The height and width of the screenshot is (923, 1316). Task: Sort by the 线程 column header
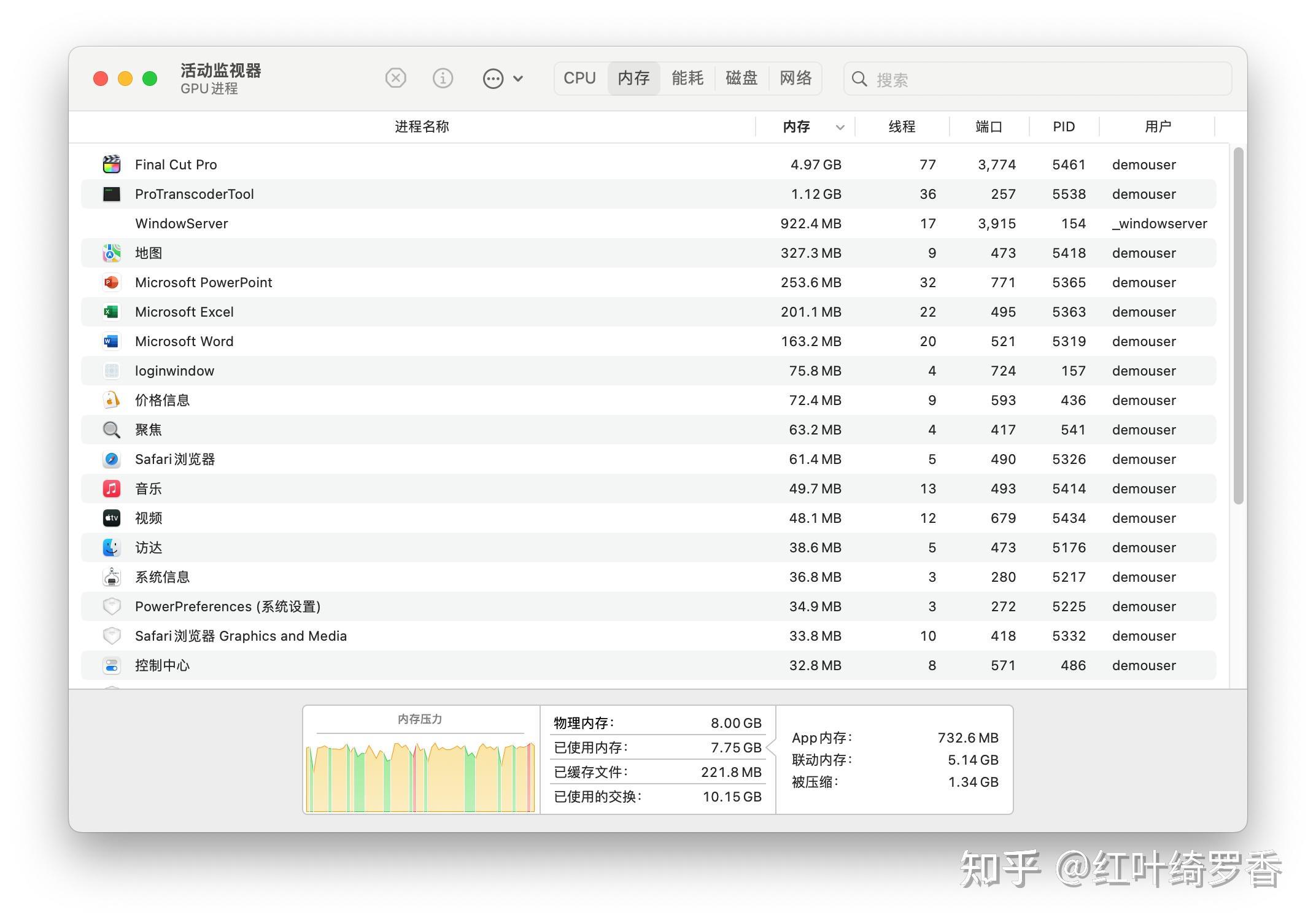tap(902, 126)
